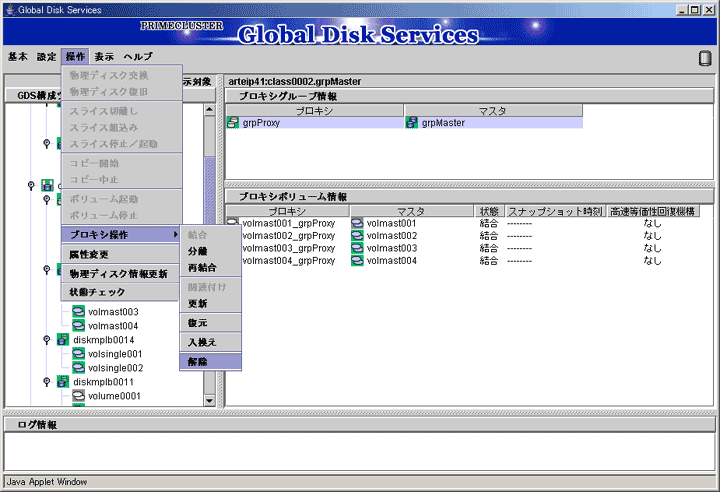Click volmast001 master volume icon in table
This screenshot has width=720, height=492.
point(357,223)
